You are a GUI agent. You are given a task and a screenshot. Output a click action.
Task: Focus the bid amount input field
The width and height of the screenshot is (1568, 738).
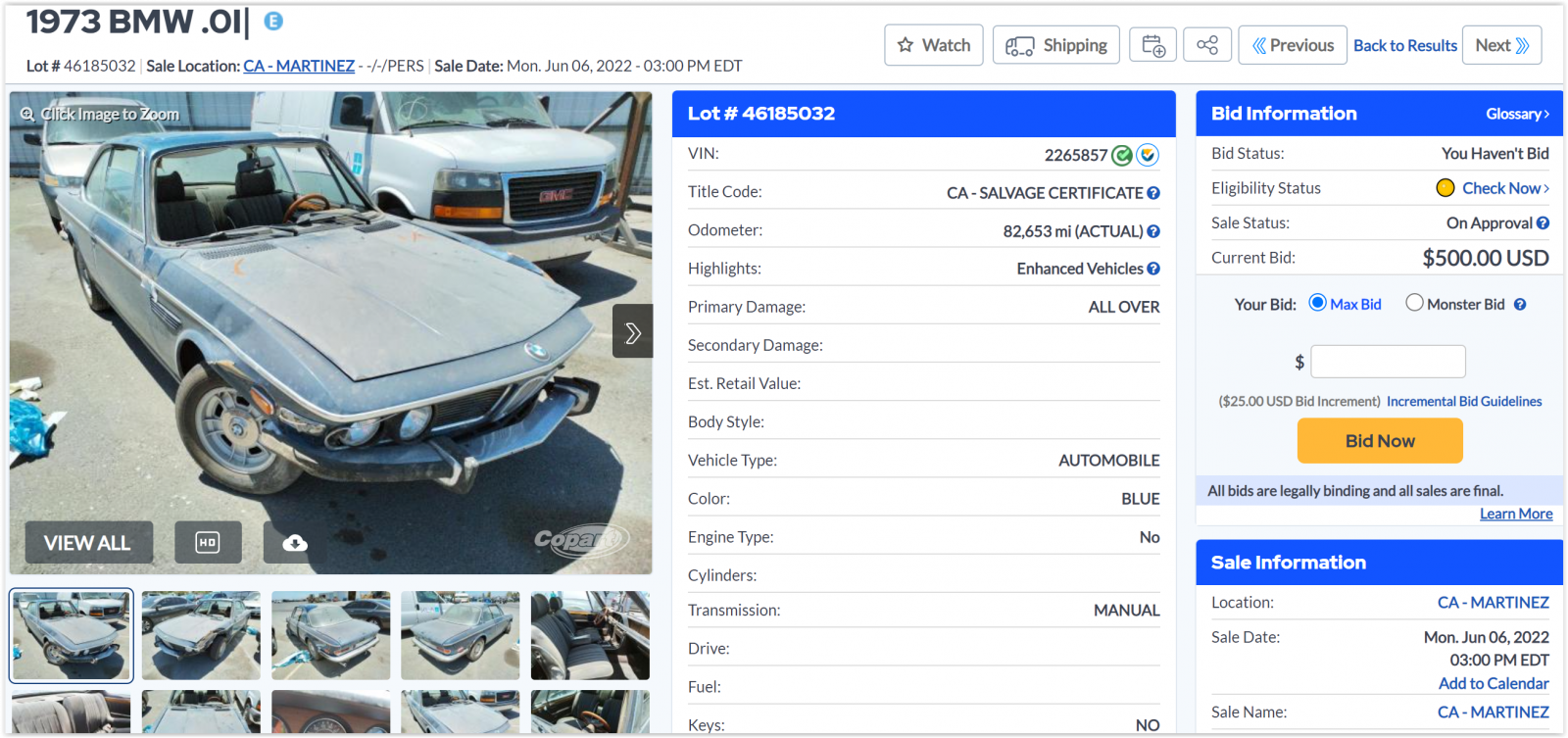click(1388, 362)
